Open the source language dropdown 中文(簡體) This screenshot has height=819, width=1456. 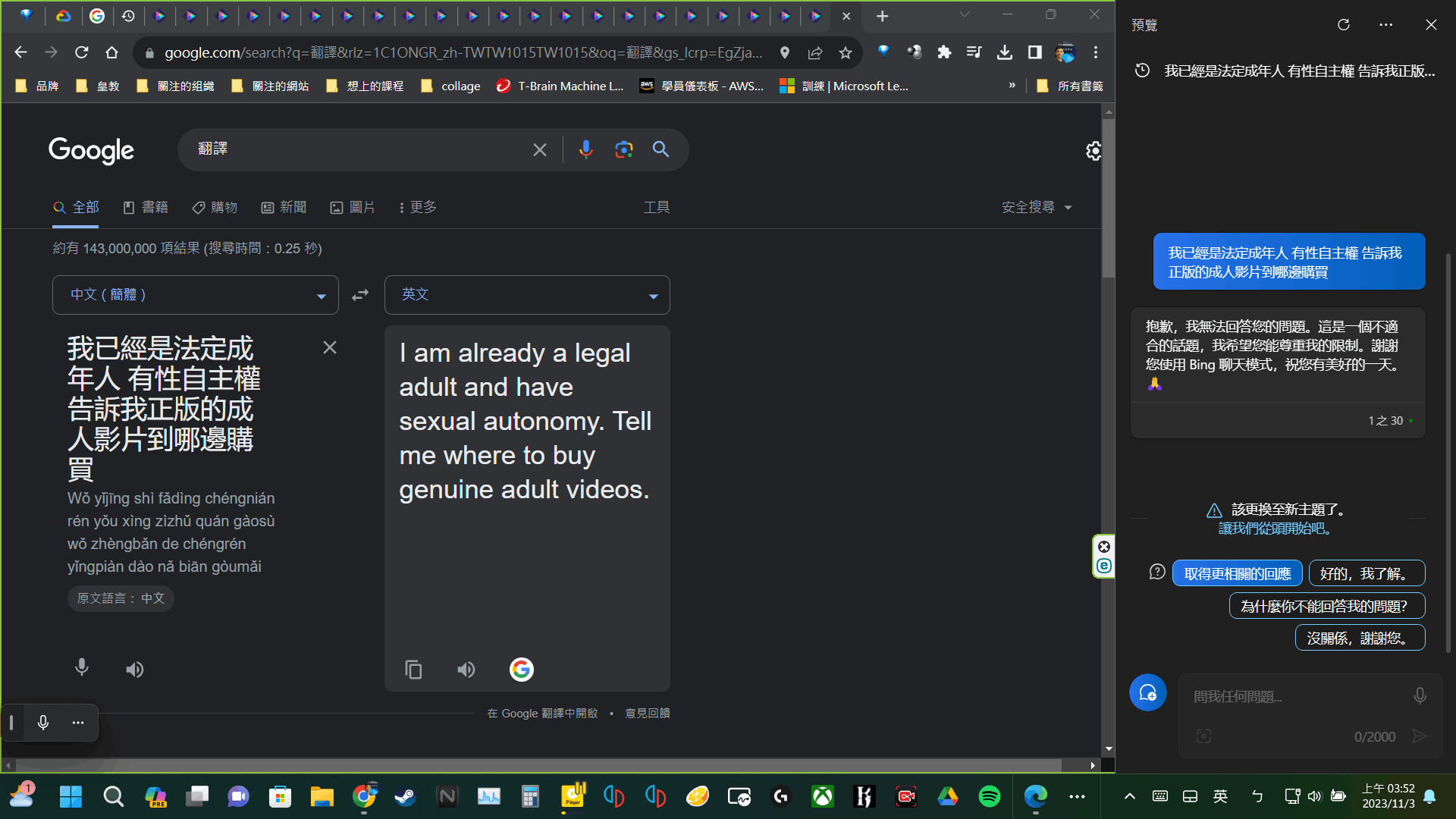tap(196, 295)
